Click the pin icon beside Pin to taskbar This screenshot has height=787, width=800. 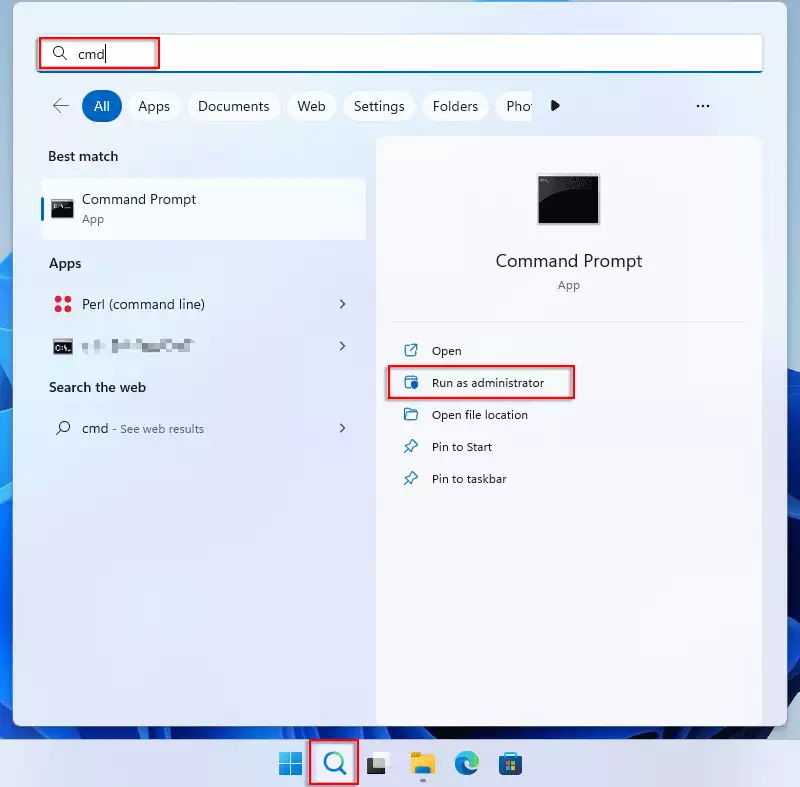tap(411, 478)
